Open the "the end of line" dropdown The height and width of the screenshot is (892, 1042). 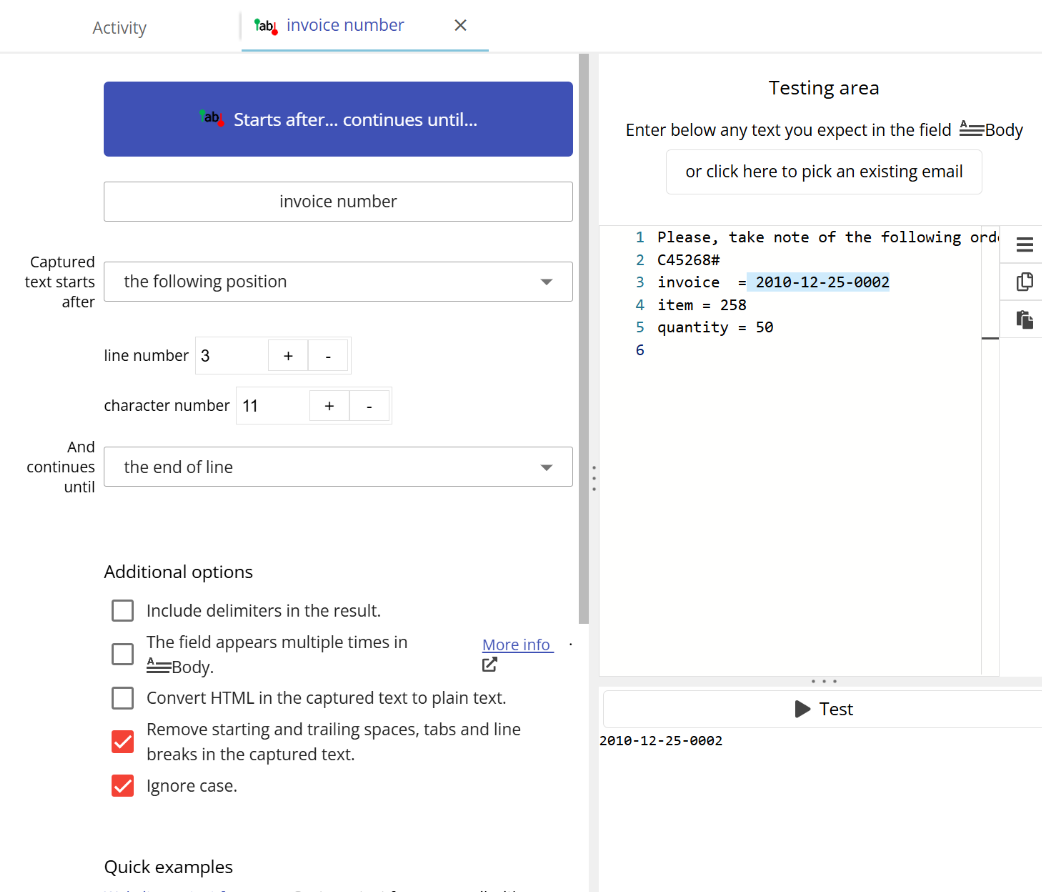tap(338, 466)
